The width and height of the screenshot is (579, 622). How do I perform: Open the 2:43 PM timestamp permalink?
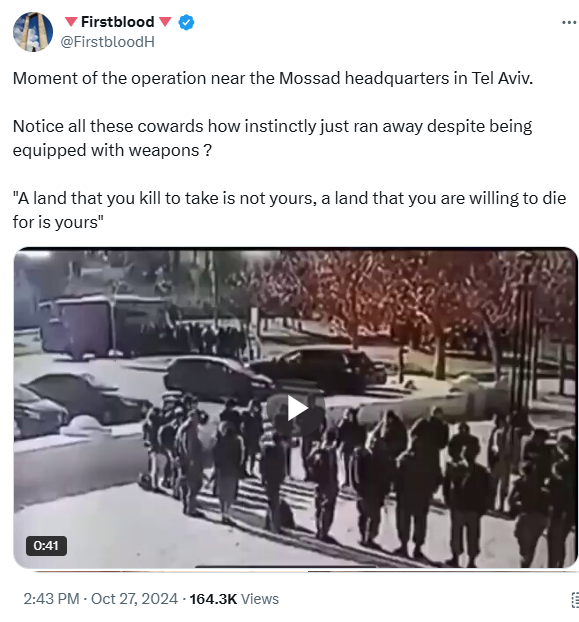coord(52,599)
